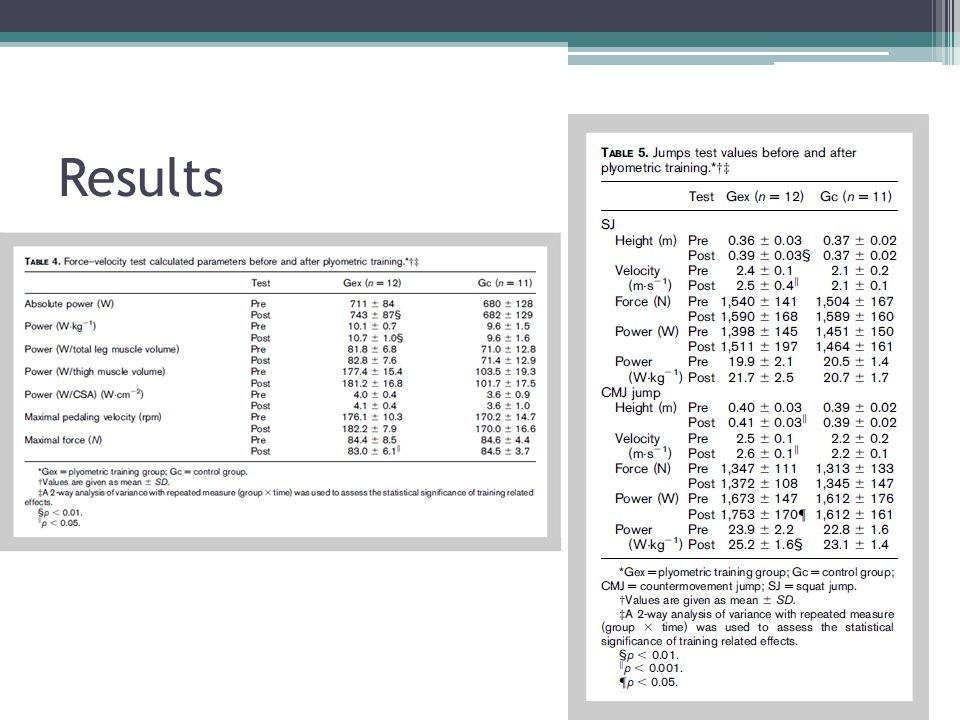This screenshot has height=720, width=960.
Task: Click the value "181.2 ± 16.8"
Action: coord(372,383)
